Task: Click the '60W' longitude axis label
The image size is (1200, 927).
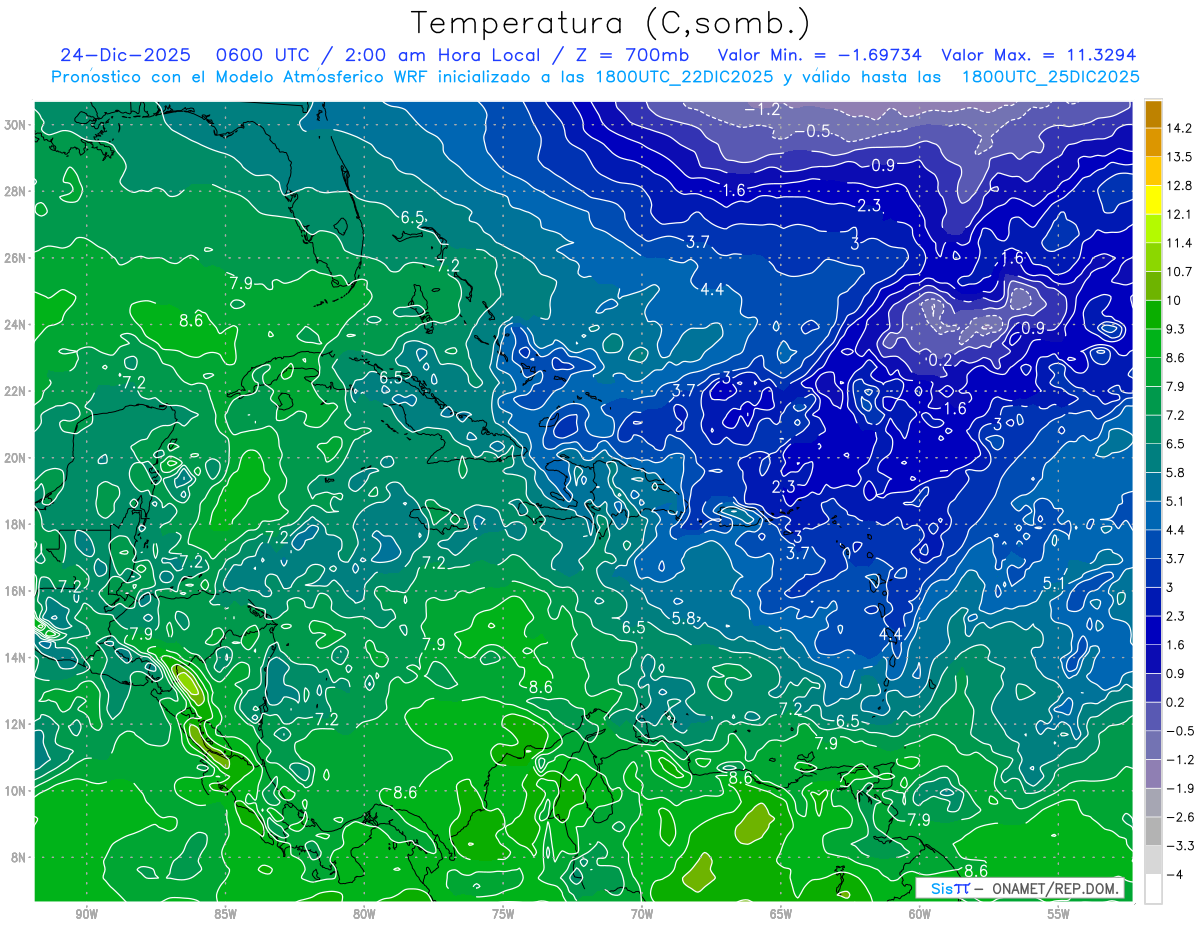Action: [x=920, y=914]
